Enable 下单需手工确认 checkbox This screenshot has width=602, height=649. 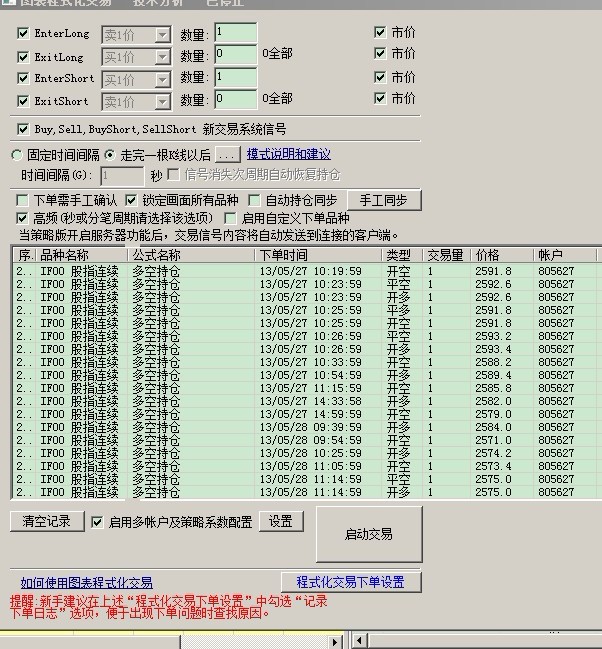pyautogui.click(x=22, y=201)
